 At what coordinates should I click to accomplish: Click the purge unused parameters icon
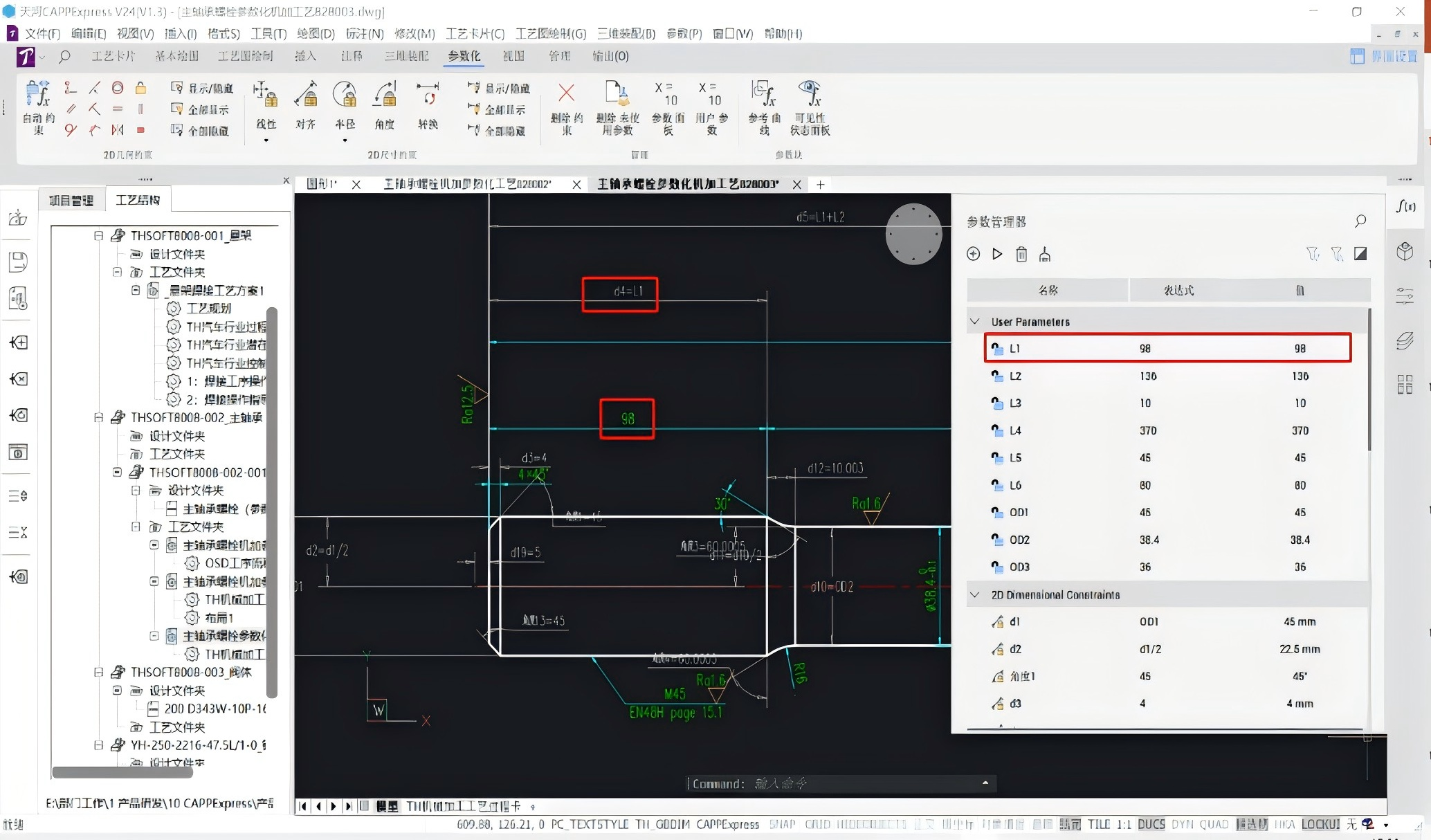[x=617, y=94]
